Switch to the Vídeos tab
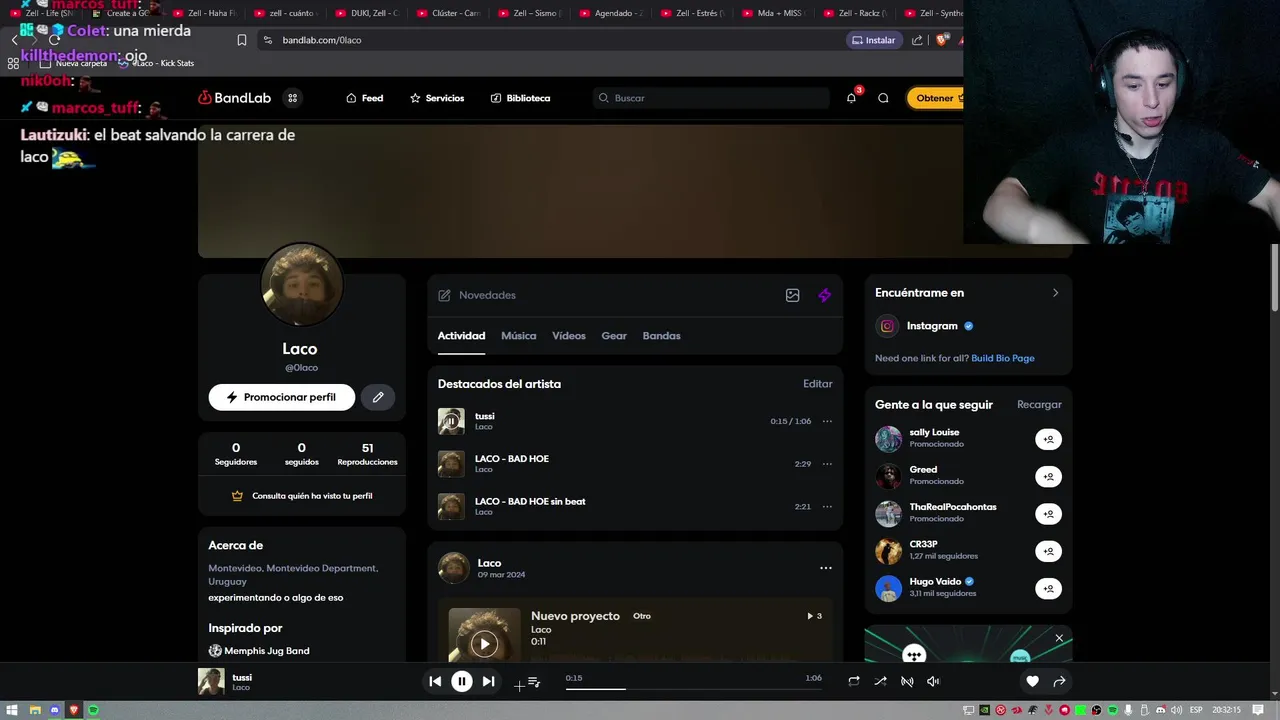 point(569,336)
